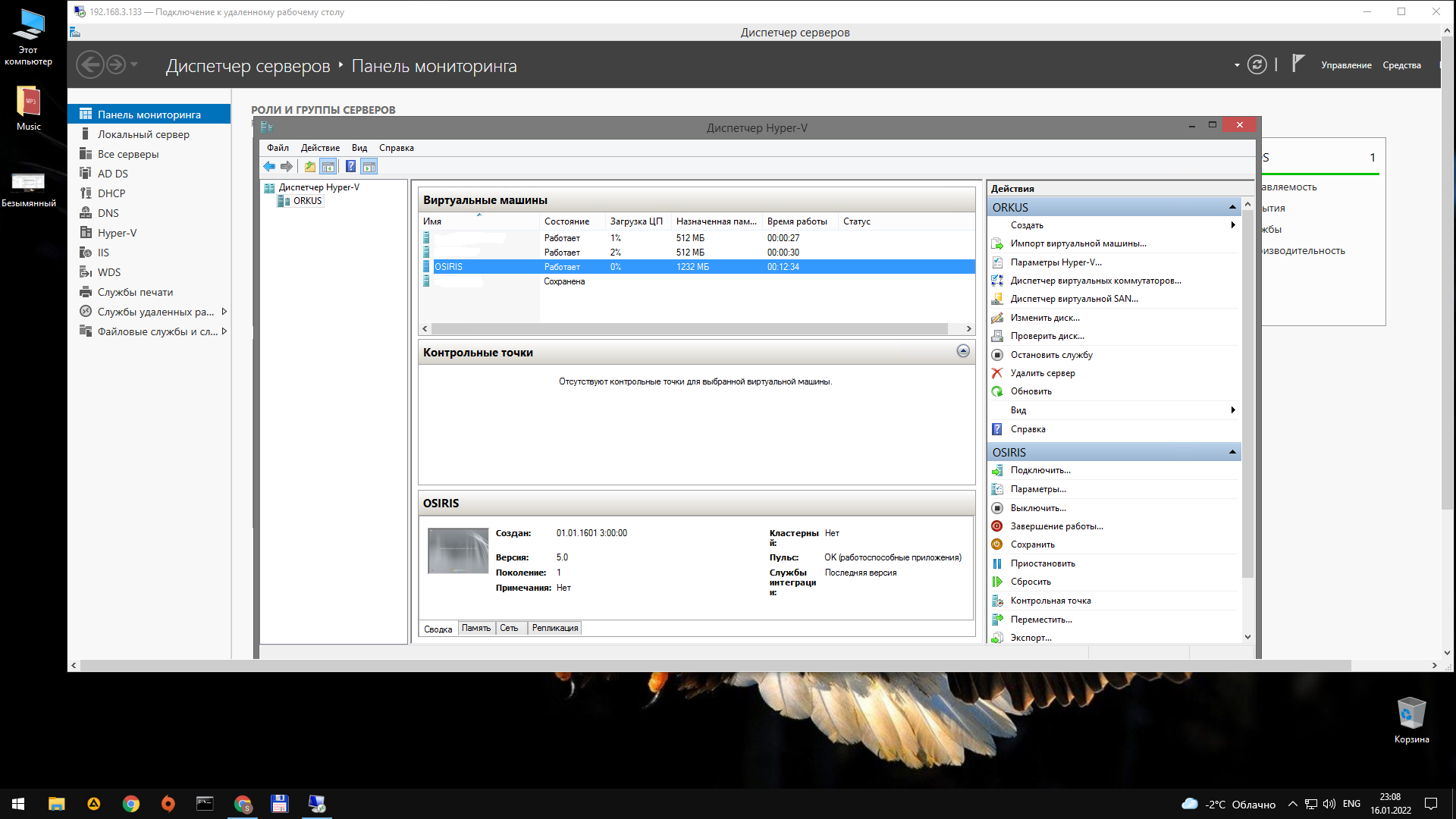Viewport: 1456px width, 819px height.
Task: Click the Server Manager notifications flag
Action: tap(1298, 63)
